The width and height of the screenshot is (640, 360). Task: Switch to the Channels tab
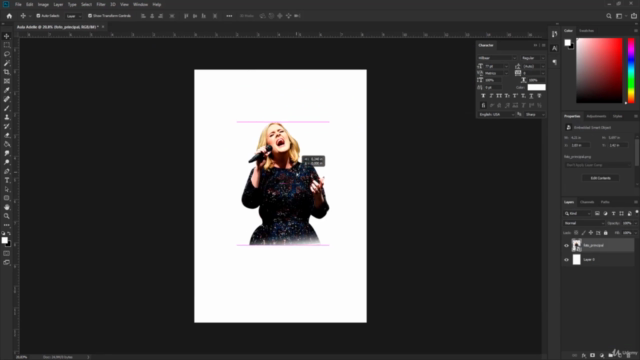coord(587,202)
